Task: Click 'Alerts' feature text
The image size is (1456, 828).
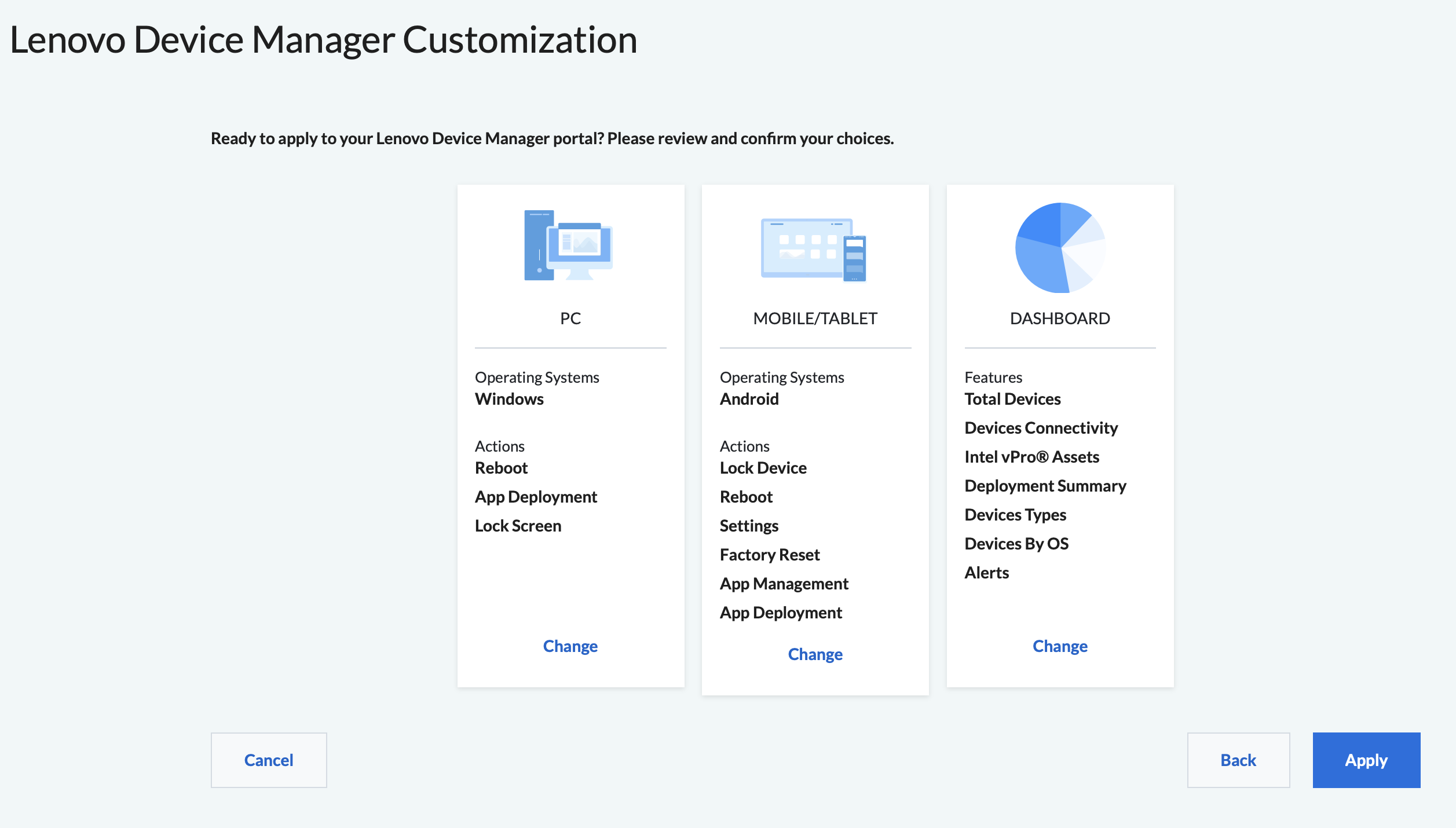Action: click(x=986, y=573)
